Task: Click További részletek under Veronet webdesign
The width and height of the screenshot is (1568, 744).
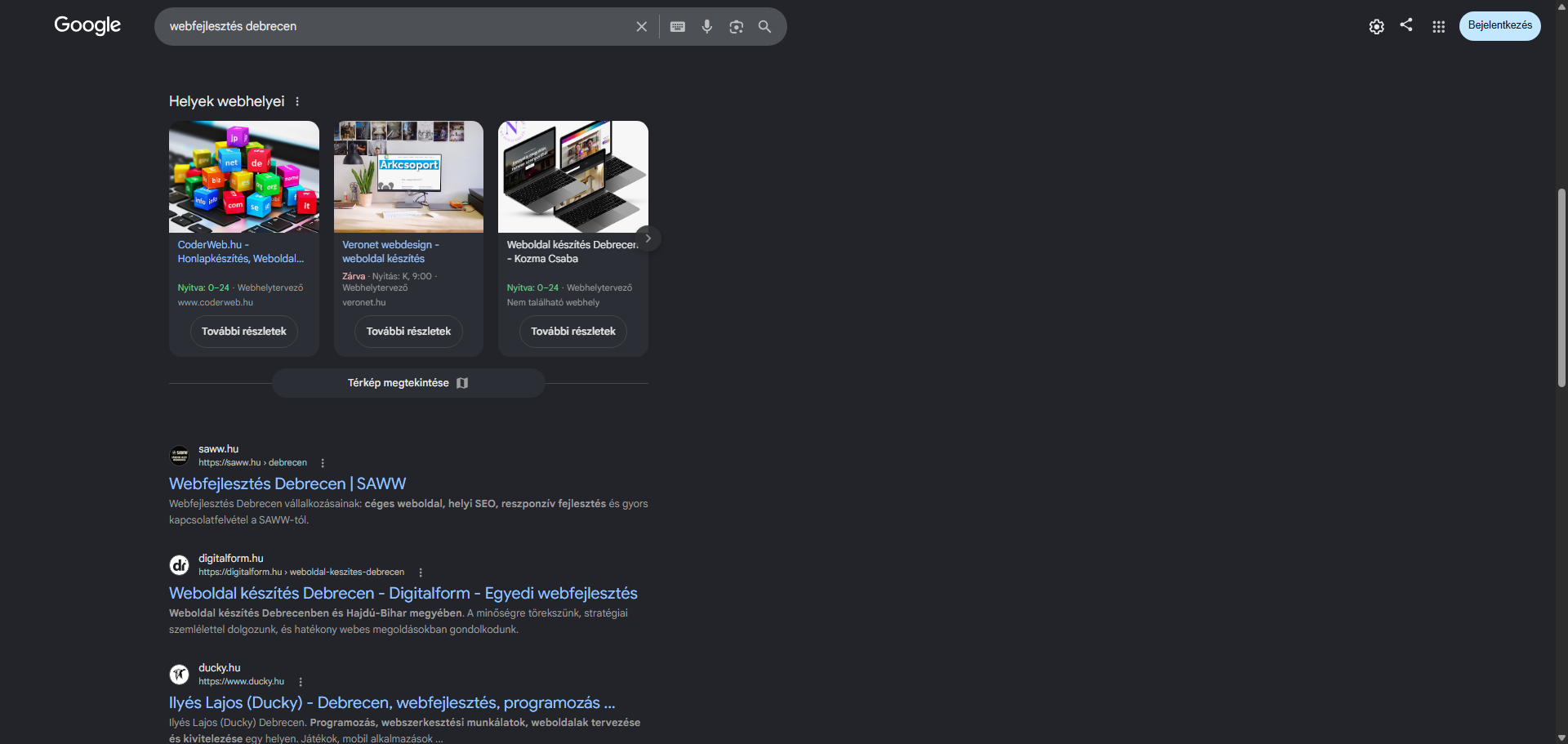Action: coord(408,332)
